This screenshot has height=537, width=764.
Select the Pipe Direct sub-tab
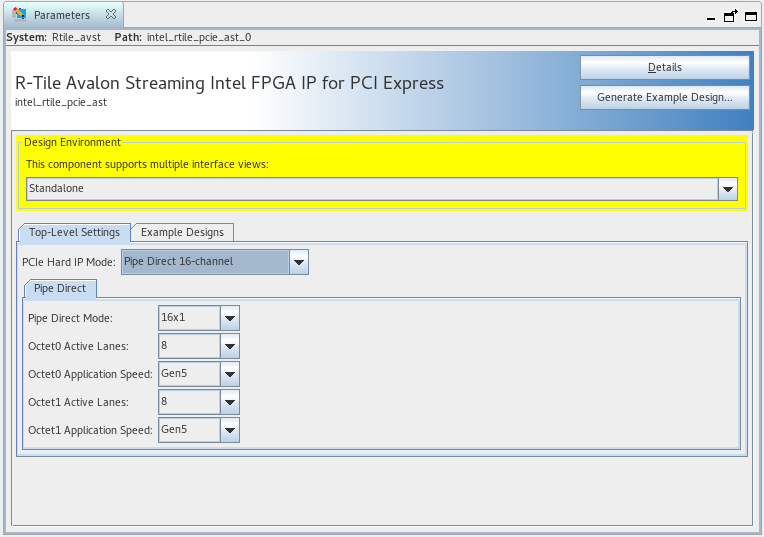(x=60, y=289)
